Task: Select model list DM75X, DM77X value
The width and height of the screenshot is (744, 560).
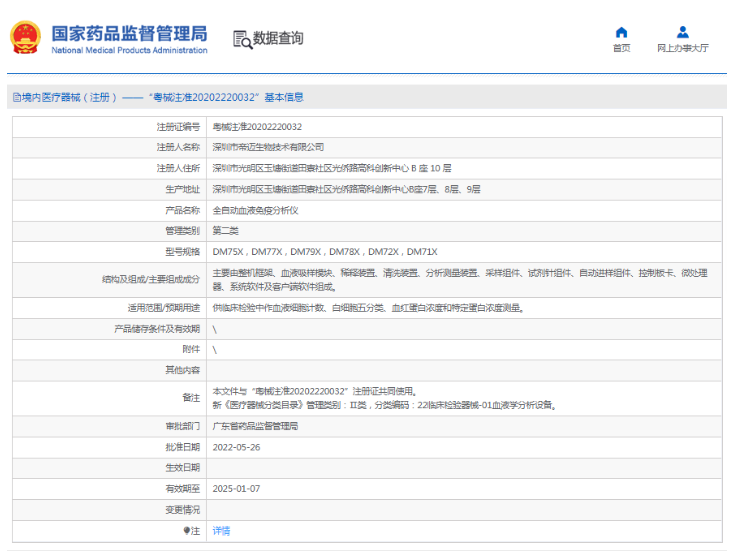Action: (x=325, y=252)
